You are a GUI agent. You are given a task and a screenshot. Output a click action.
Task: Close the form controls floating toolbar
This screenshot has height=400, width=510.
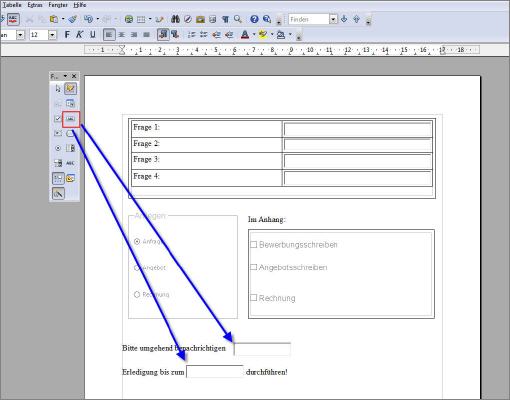(x=74, y=76)
